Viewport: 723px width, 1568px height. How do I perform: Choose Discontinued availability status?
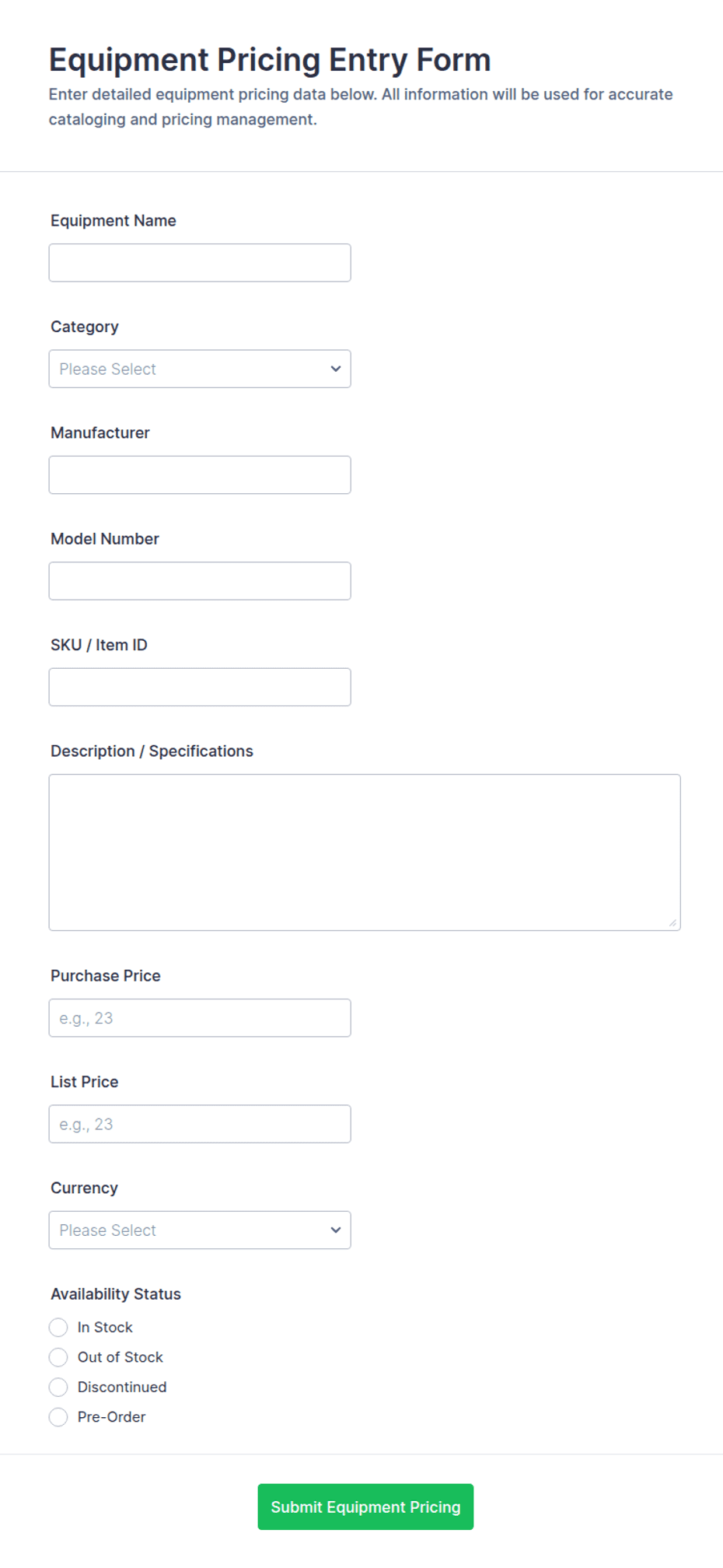click(58, 1387)
